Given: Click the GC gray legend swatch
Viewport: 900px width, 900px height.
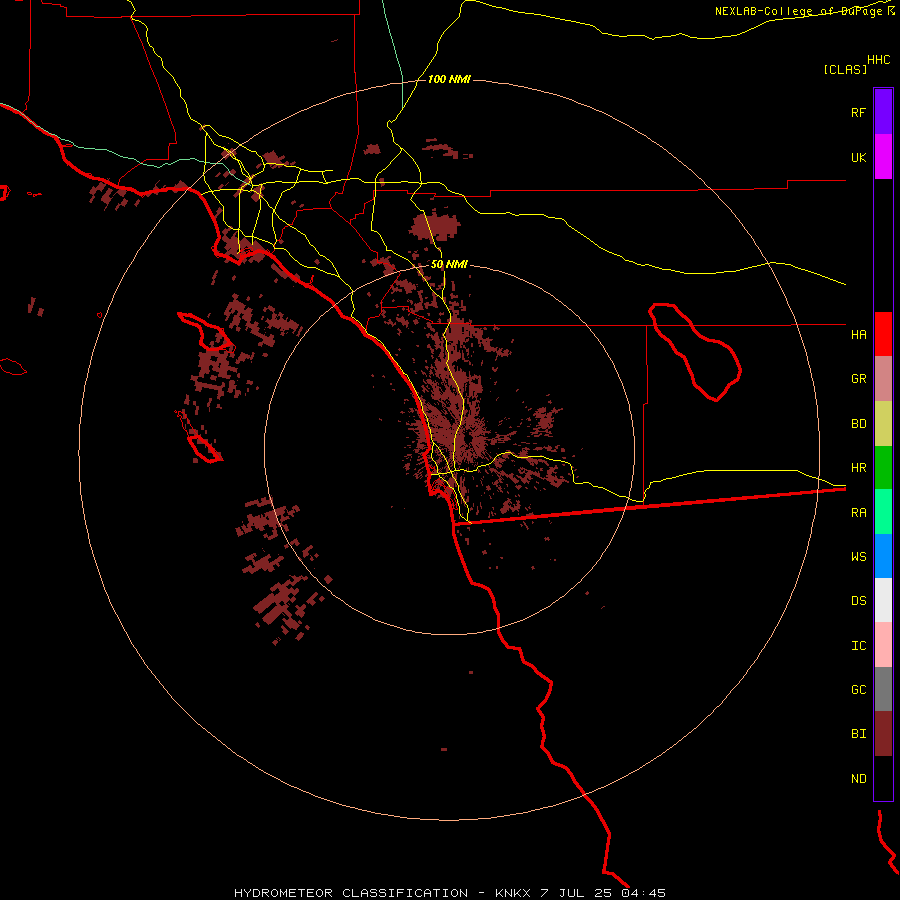Looking at the screenshot, I should point(883,689).
